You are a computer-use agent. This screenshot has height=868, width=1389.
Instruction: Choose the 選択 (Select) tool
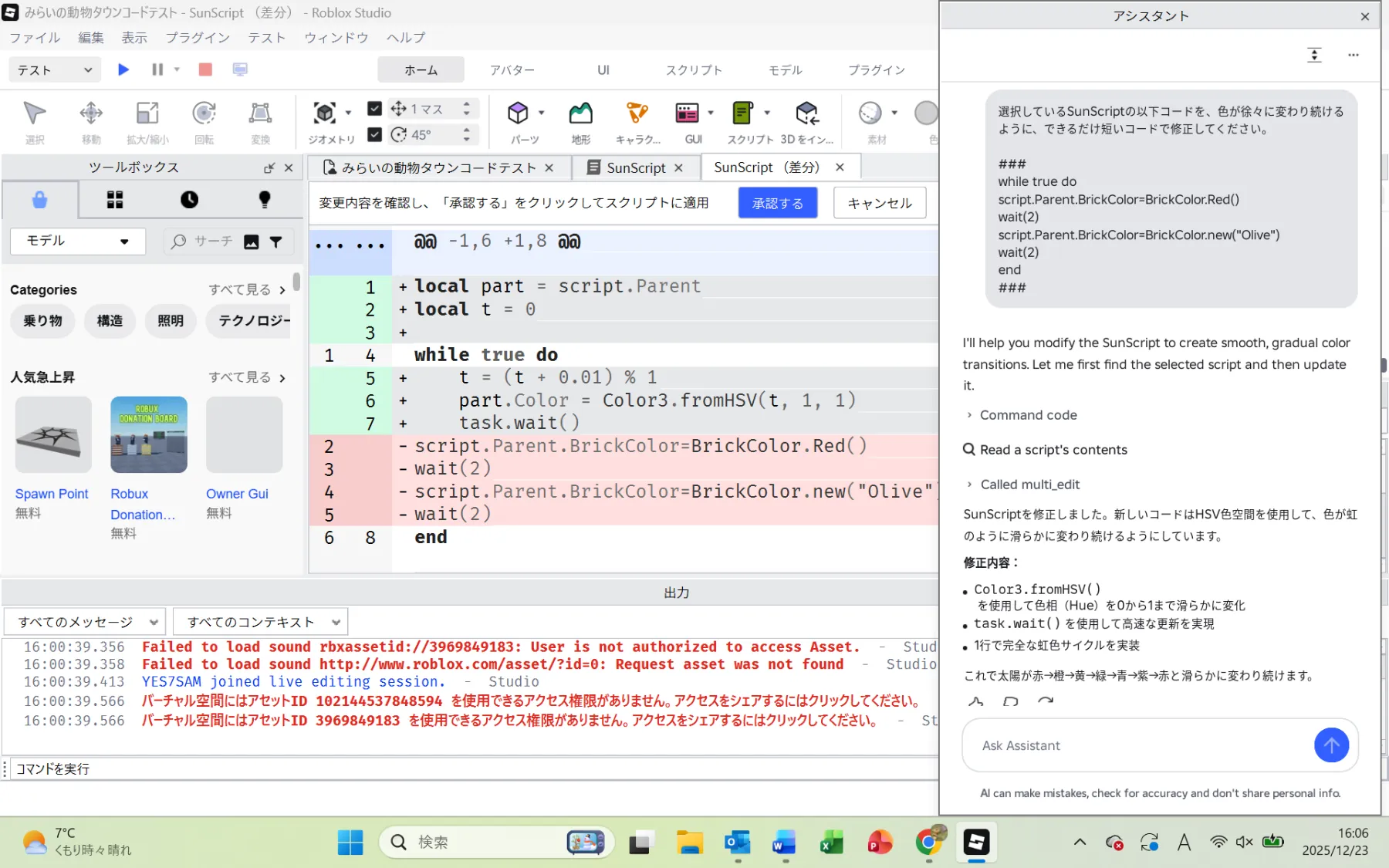[35, 122]
